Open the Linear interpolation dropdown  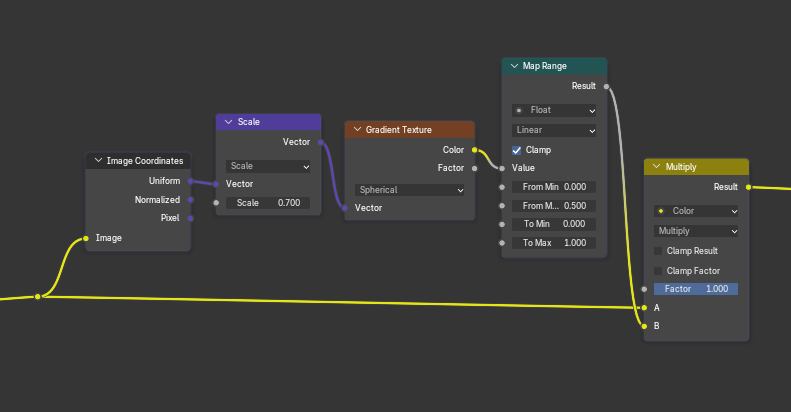point(554,130)
